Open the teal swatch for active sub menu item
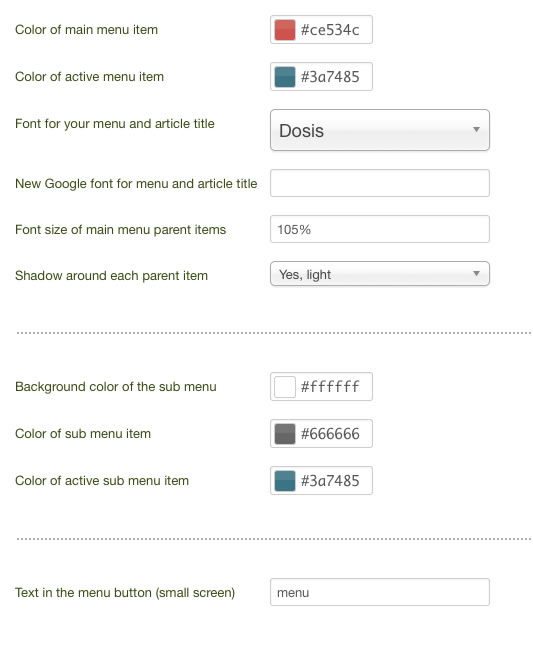 click(x=285, y=481)
